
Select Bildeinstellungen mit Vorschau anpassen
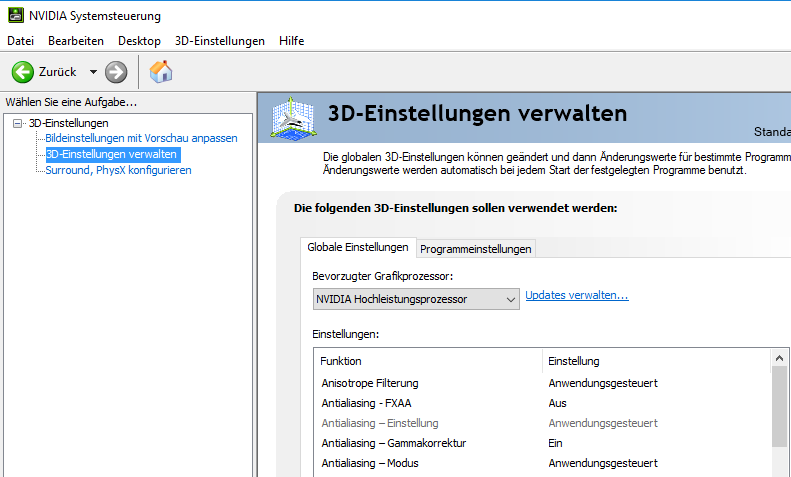pos(141,138)
